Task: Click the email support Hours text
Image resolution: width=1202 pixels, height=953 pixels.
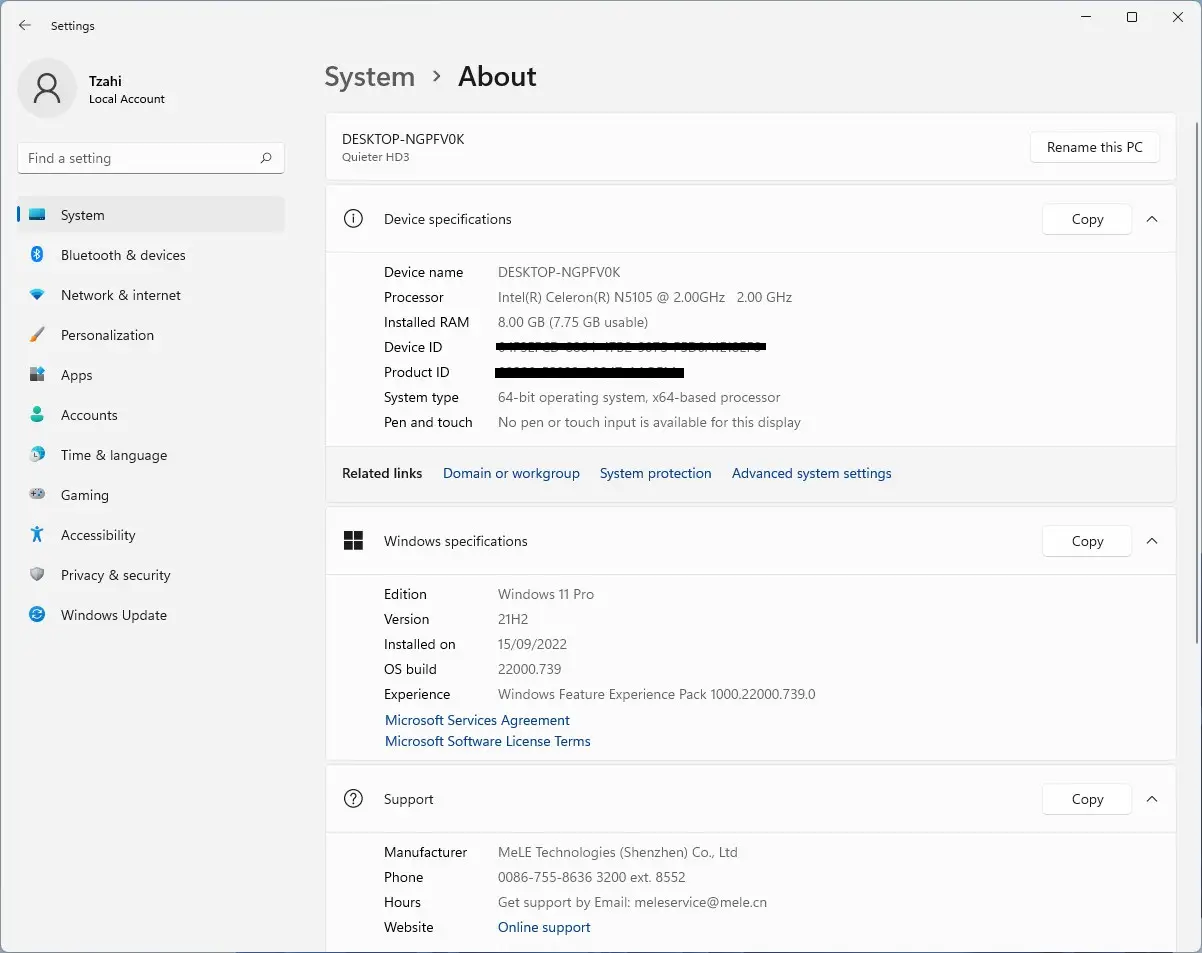Action: 632,902
